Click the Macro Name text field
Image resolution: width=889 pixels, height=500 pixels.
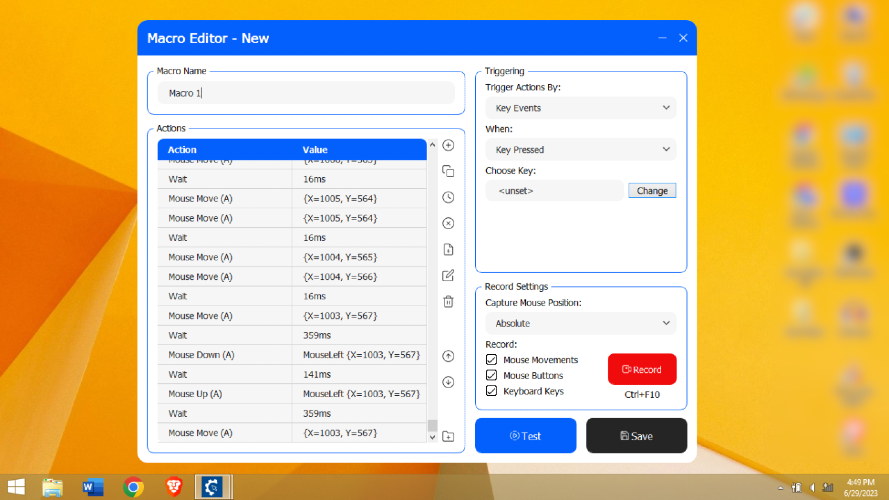306,93
